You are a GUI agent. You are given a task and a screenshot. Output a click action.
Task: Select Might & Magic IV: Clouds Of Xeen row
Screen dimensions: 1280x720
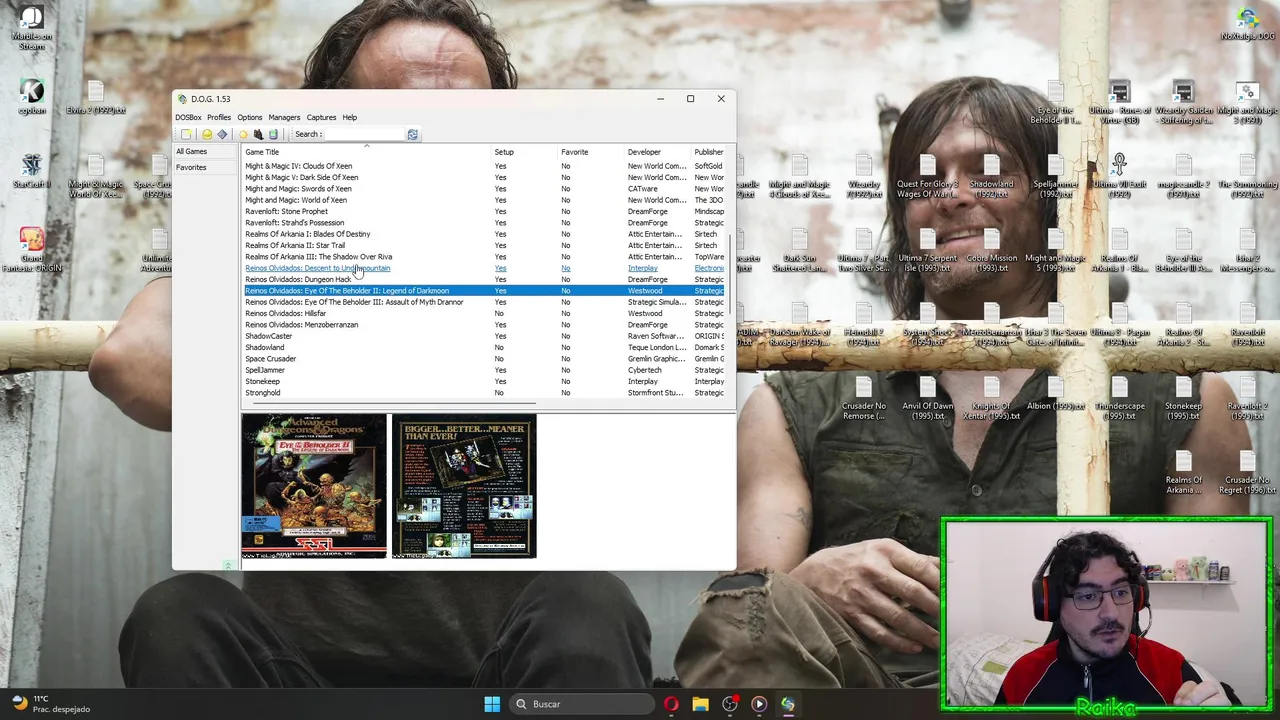(x=484, y=166)
